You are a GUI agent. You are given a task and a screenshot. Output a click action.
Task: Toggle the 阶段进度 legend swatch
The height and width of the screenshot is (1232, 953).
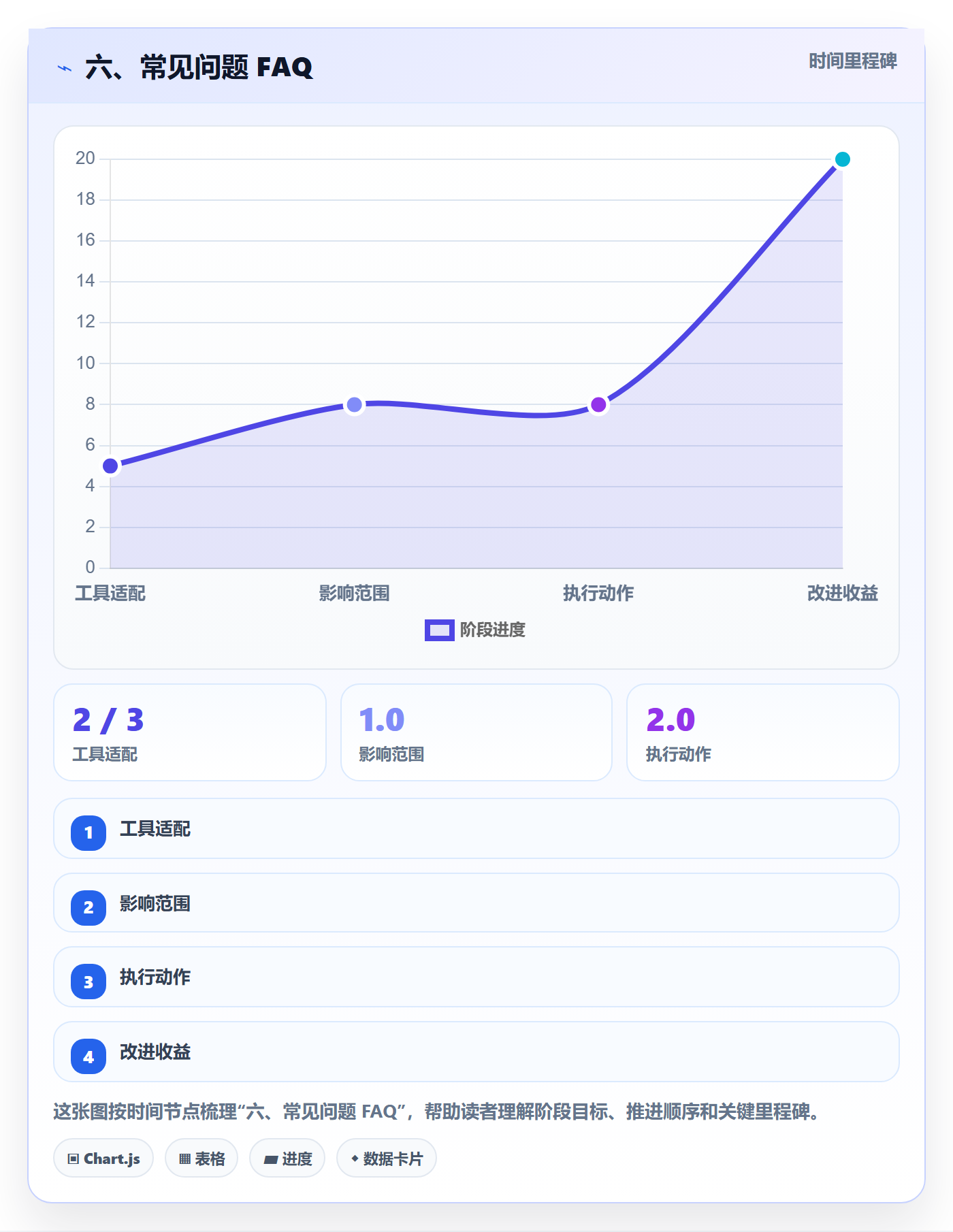[439, 630]
